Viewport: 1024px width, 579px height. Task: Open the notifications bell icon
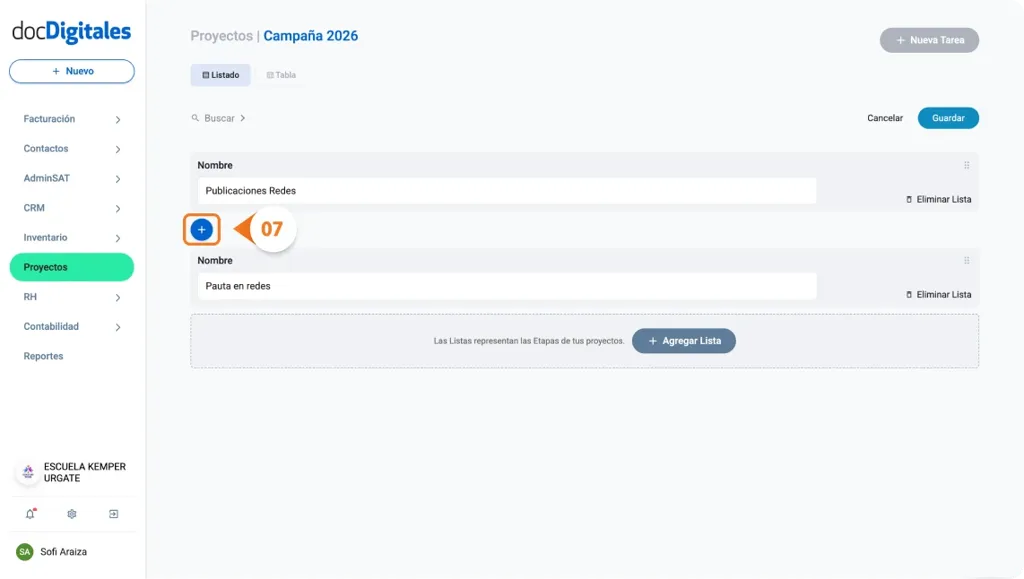point(28,513)
